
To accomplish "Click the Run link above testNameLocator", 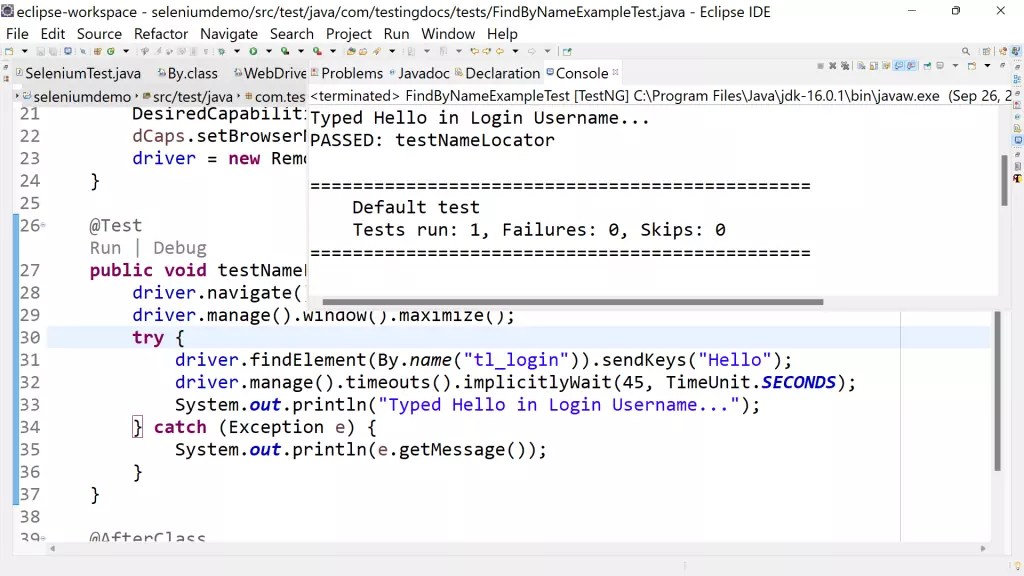I will point(105,247).
